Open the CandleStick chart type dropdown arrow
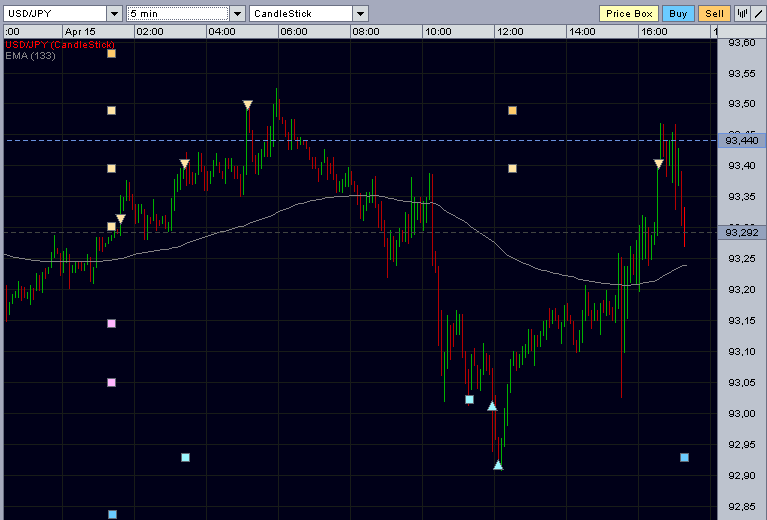 361,14
